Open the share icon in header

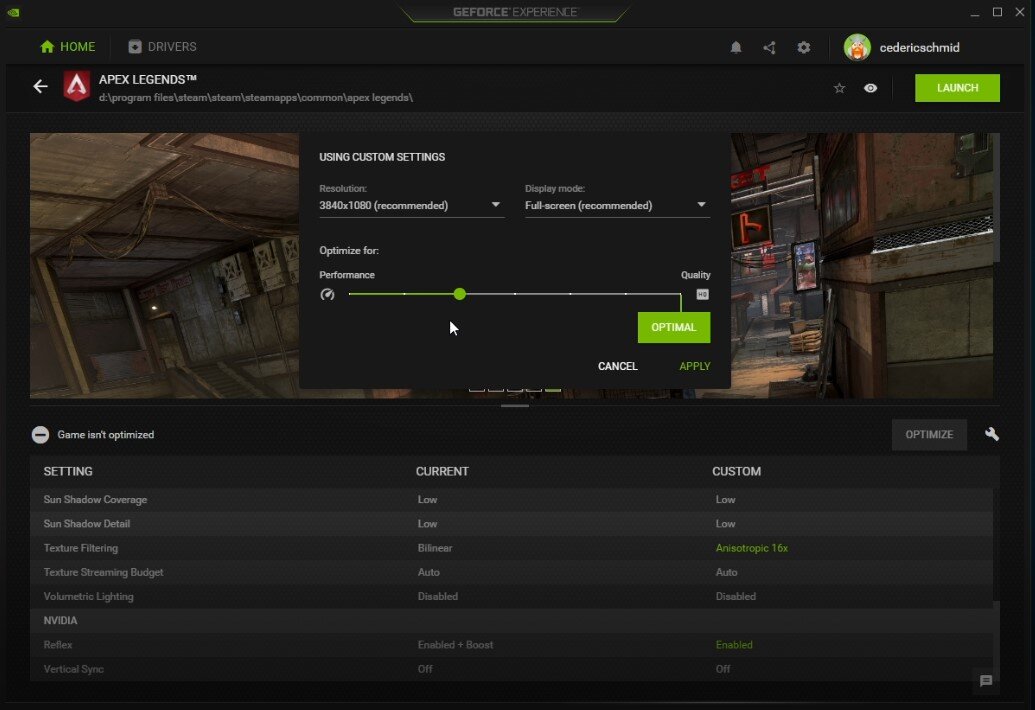(x=769, y=47)
